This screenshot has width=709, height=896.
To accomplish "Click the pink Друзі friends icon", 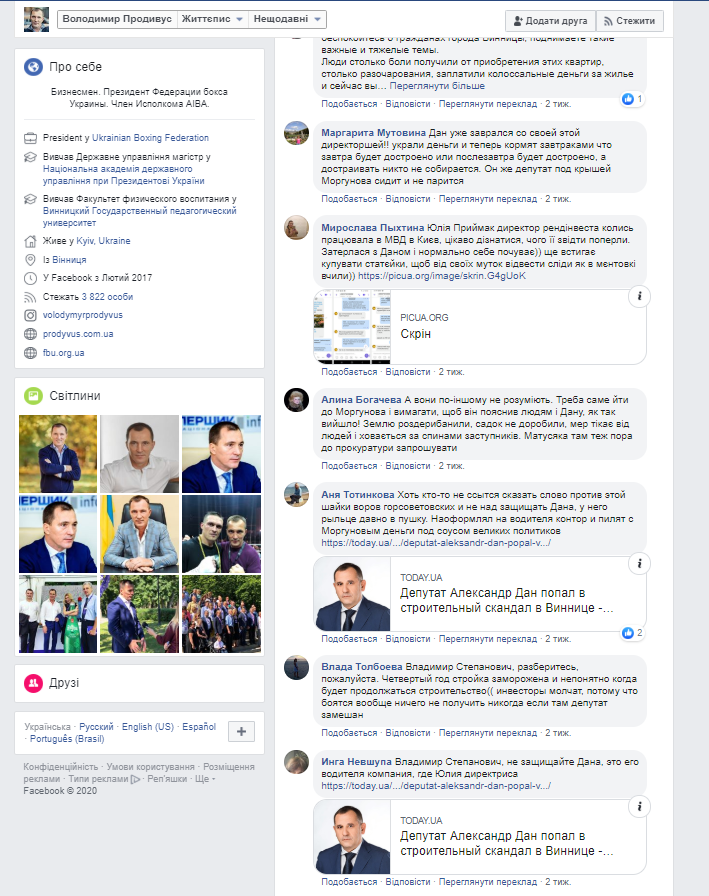I will (x=33, y=683).
